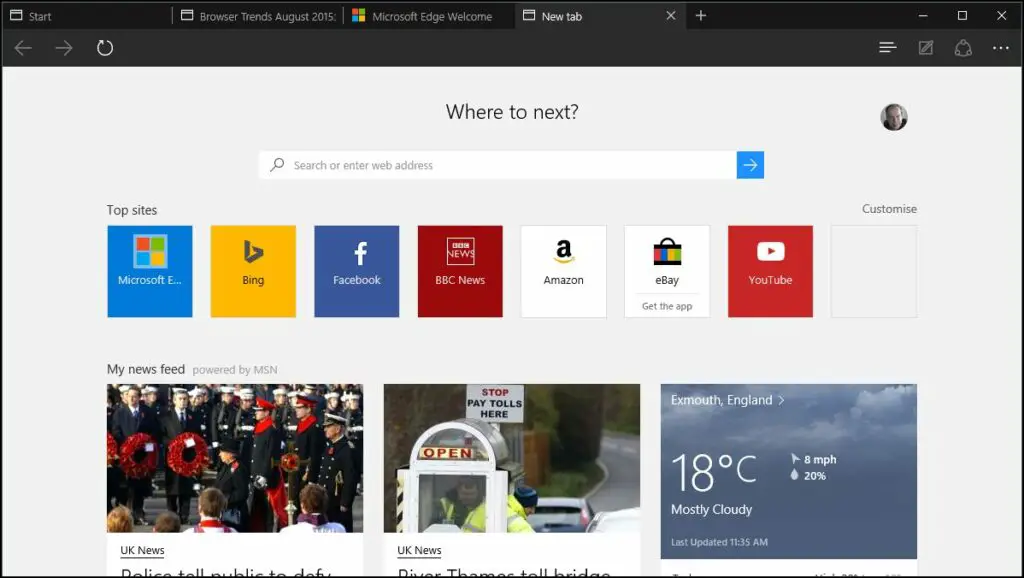
Task: Open the toll booth news photo
Action: click(x=512, y=458)
